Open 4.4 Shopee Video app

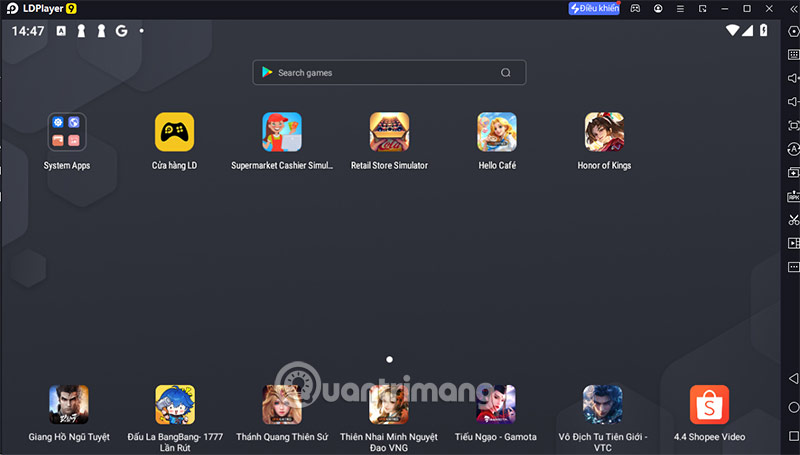[709, 405]
